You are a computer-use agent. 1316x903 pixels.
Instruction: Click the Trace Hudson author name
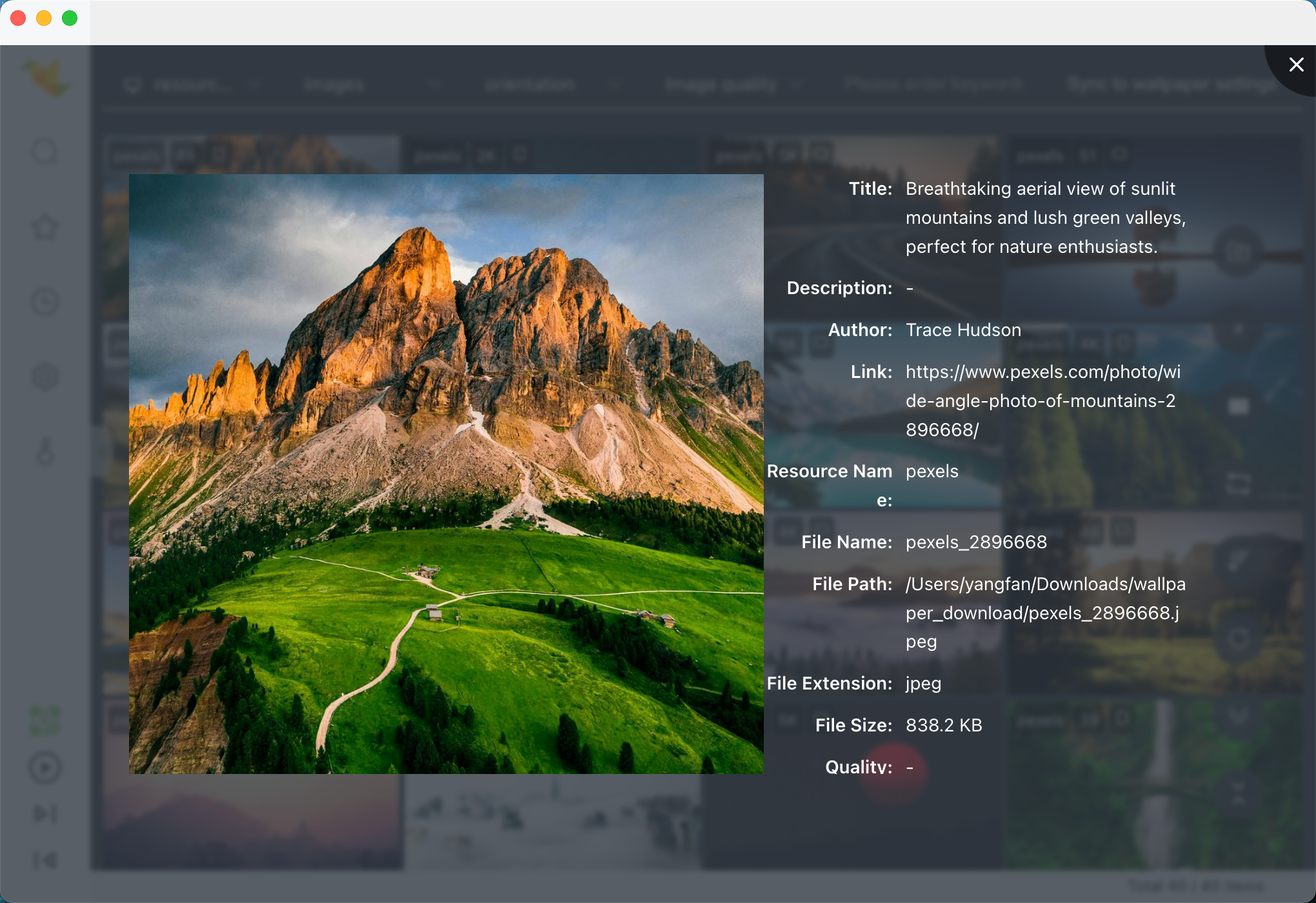963,330
